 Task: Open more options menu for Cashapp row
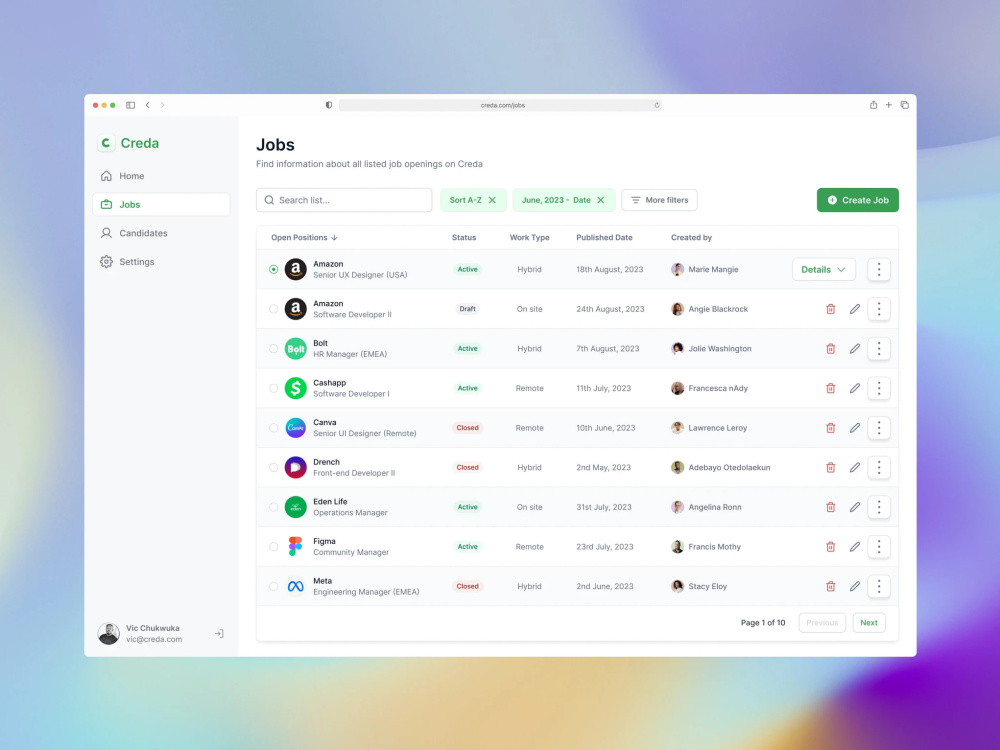(x=879, y=388)
